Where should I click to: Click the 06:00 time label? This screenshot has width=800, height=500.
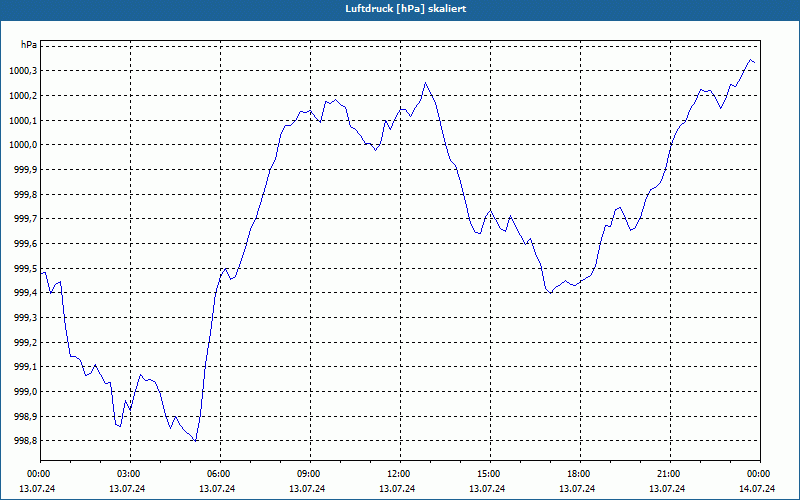pyautogui.click(x=220, y=474)
